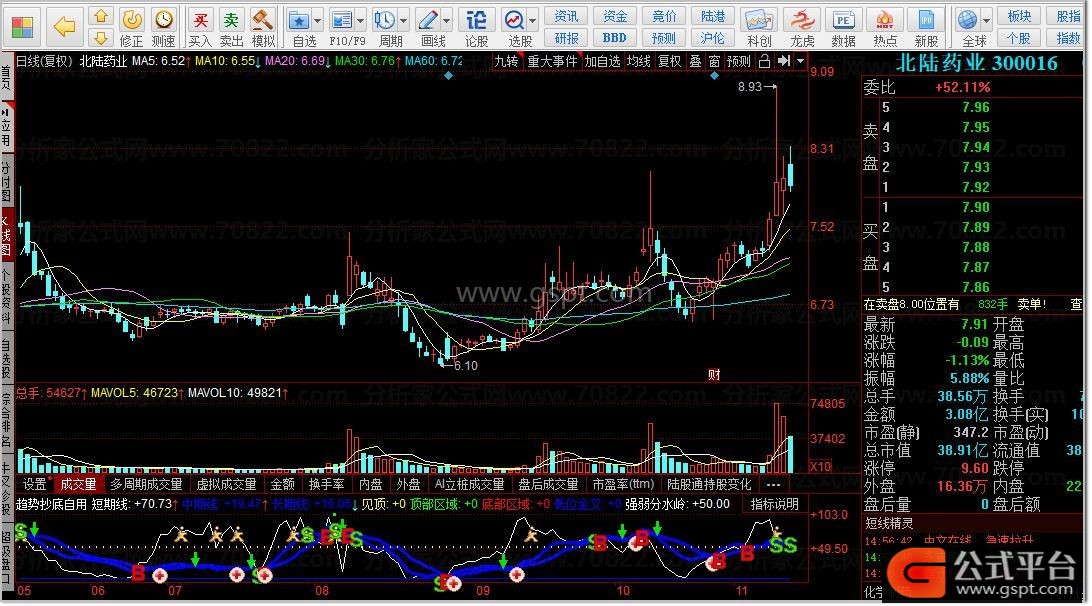Click the 测速 clock icon
The width and height of the screenshot is (1092, 606).
(x=163, y=20)
